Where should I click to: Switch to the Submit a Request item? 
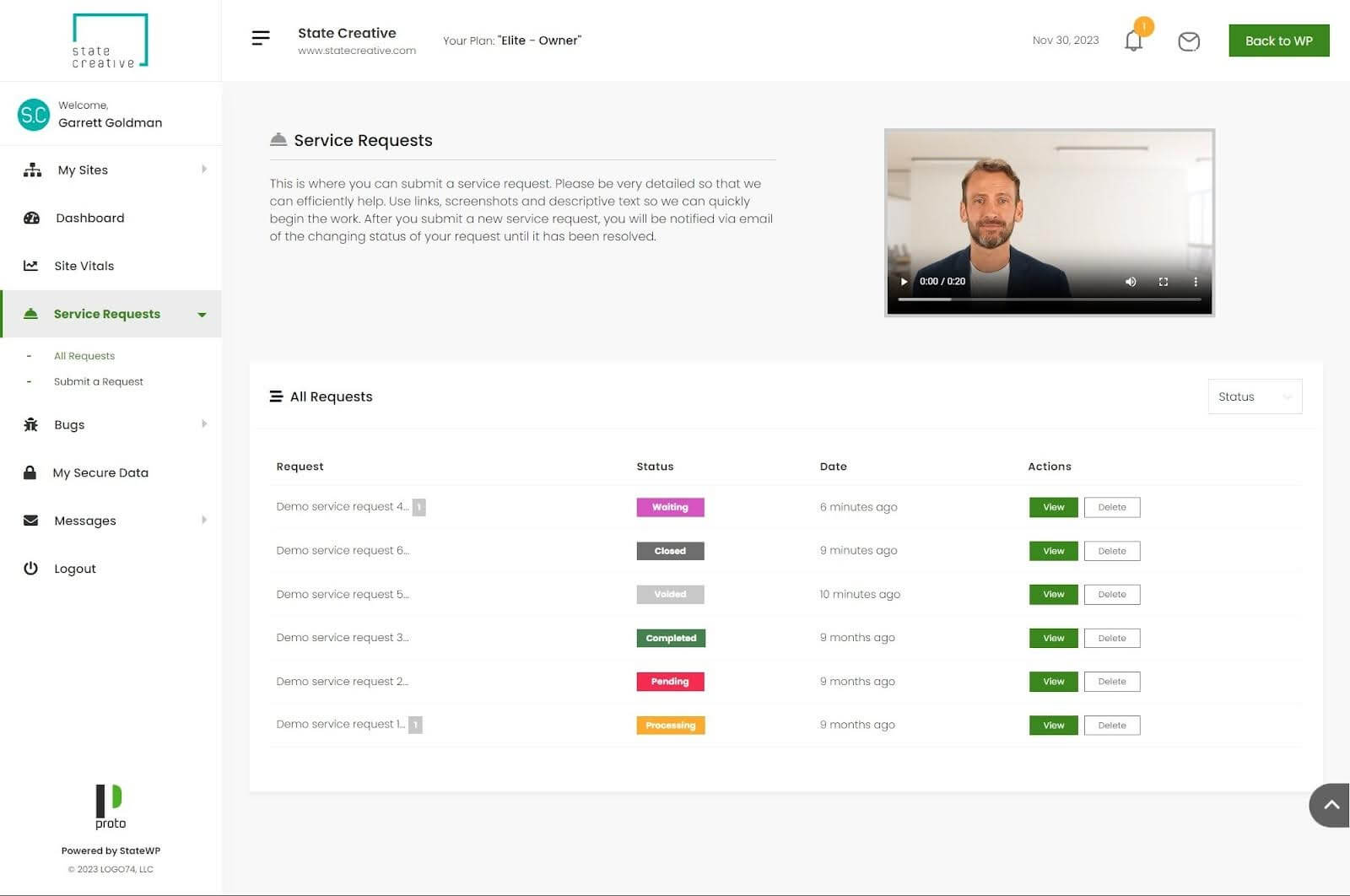(99, 381)
